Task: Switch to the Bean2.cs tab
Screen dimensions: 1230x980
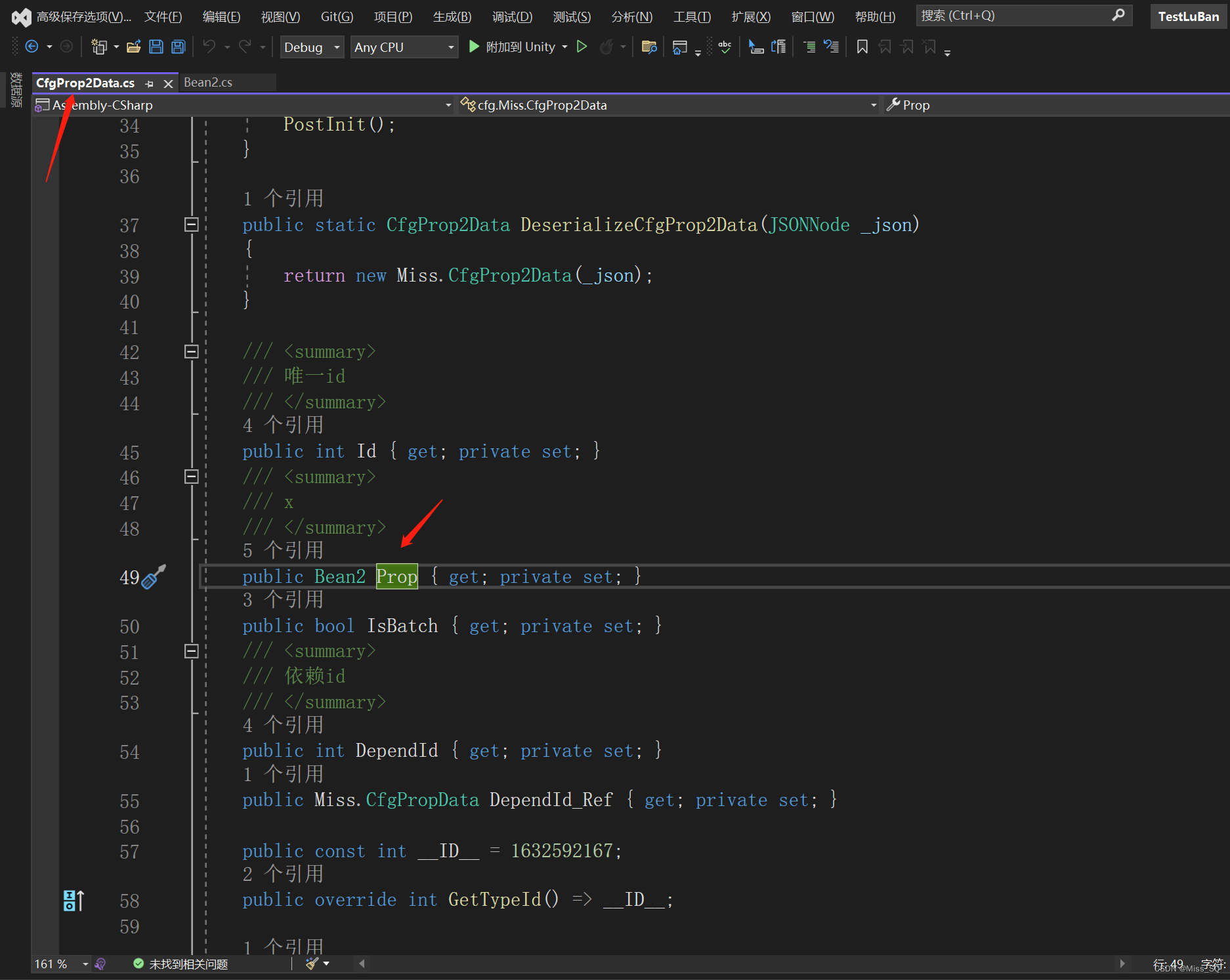Action: pyautogui.click(x=208, y=82)
